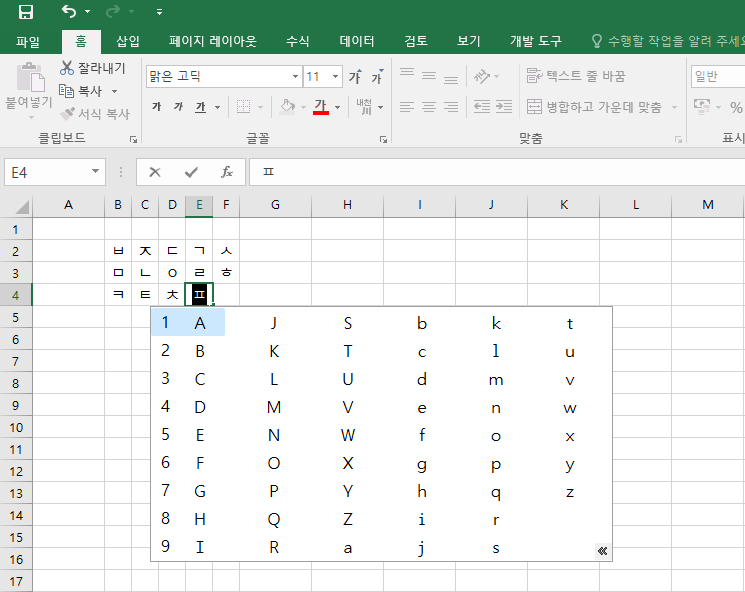Open 클립보드 dialog launcher

(134, 139)
